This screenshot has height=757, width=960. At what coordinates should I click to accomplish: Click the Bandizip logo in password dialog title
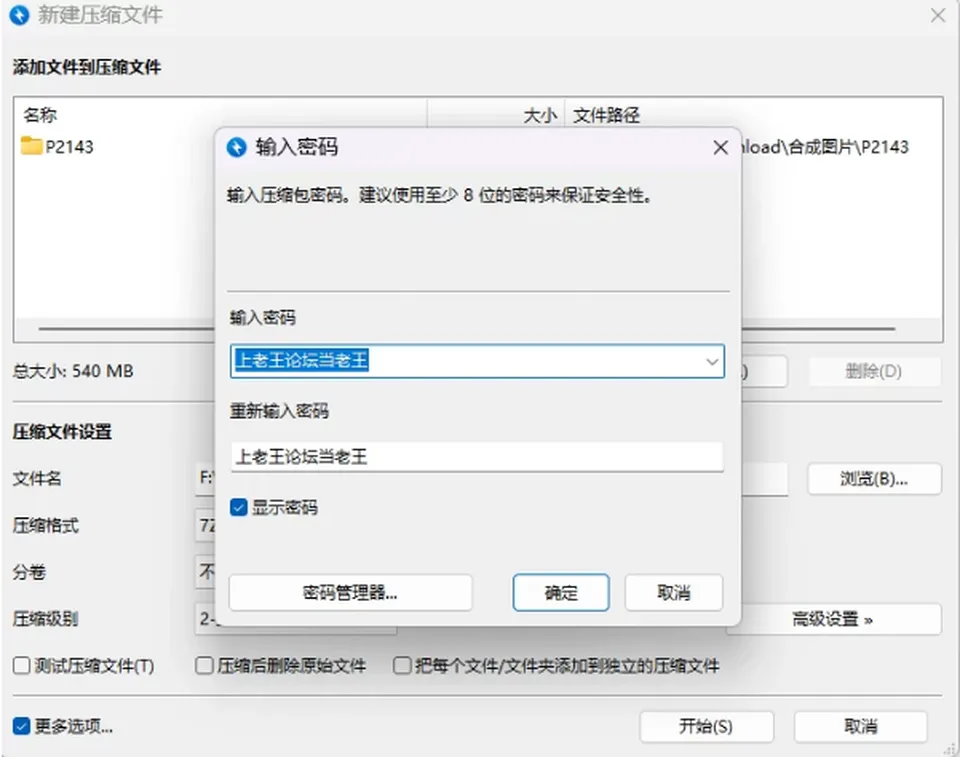236,147
